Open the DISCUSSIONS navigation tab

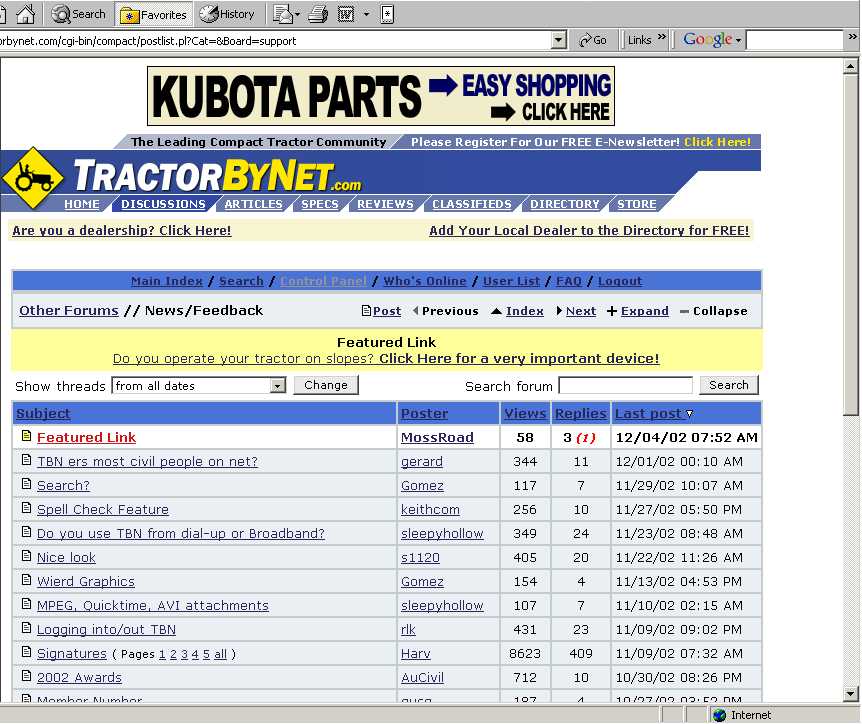pyautogui.click(x=163, y=204)
